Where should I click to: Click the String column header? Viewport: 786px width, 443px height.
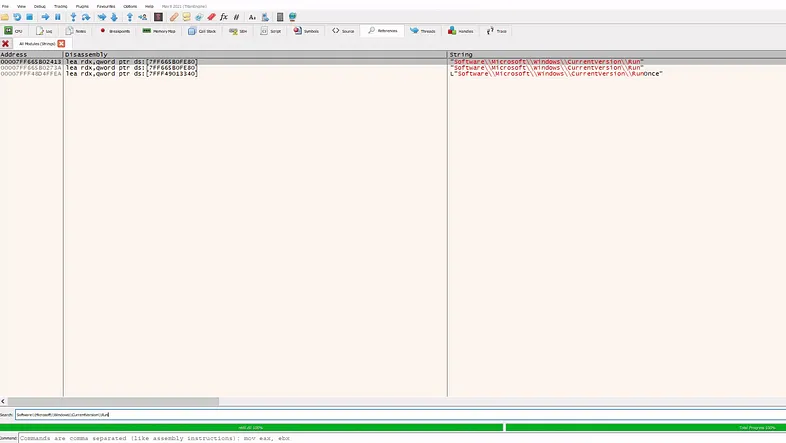point(617,54)
